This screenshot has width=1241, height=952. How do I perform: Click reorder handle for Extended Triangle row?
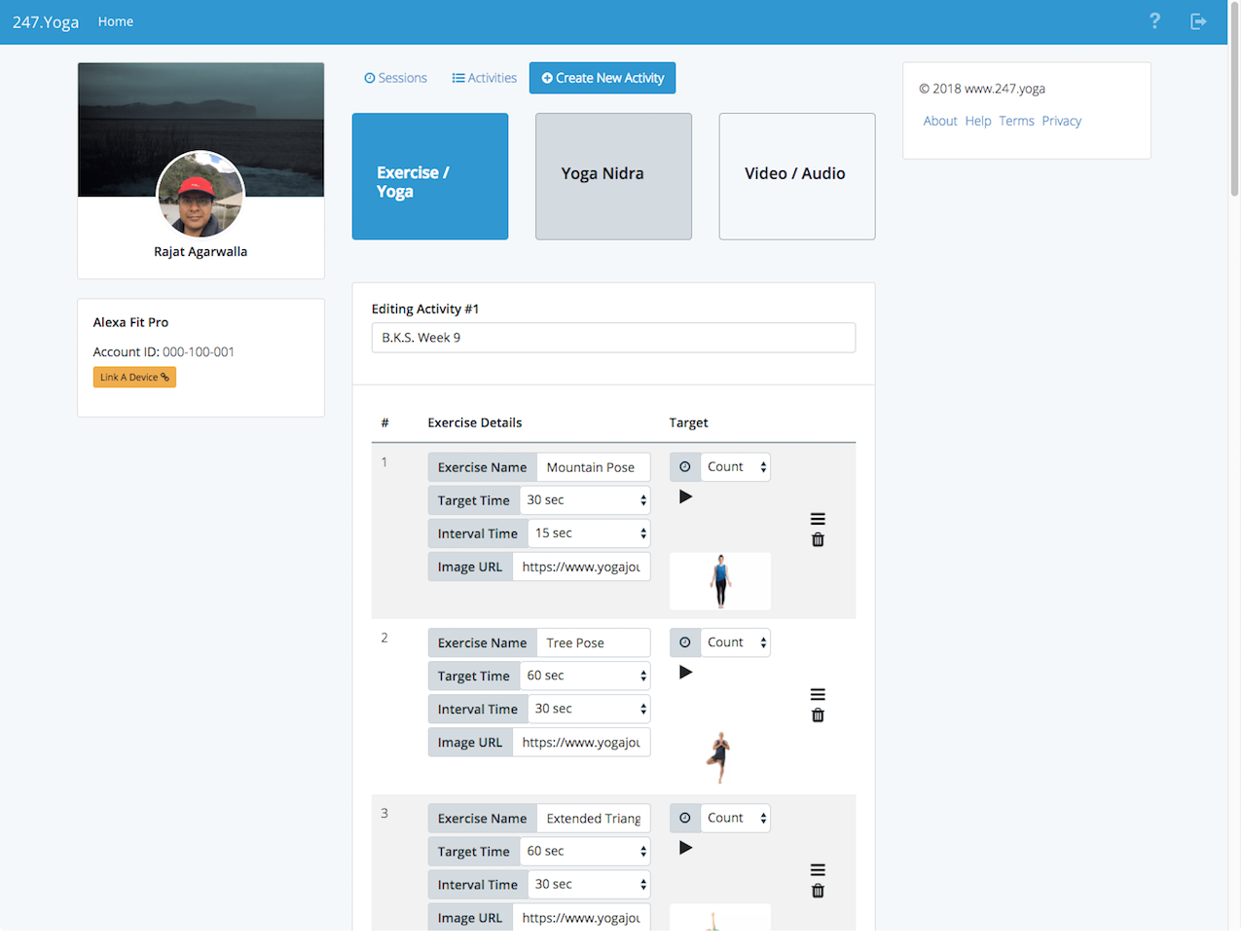818,869
